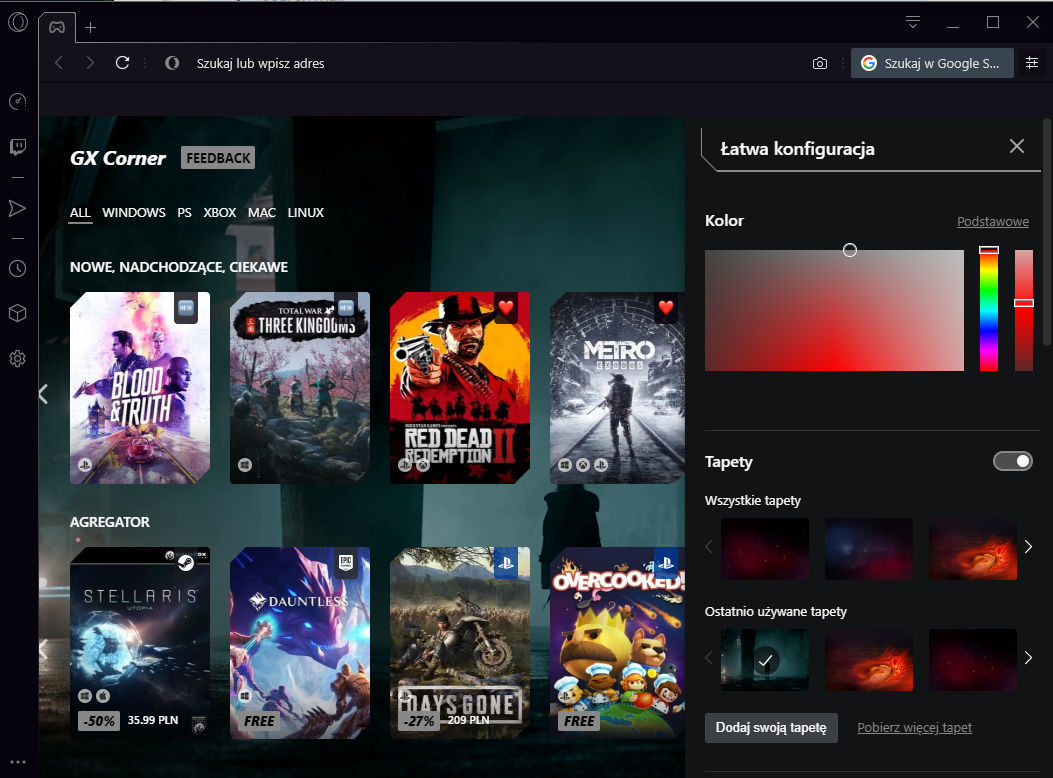Select first dark red wallpaper thumbnail
This screenshot has width=1053, height=778.
pos(765,548)
